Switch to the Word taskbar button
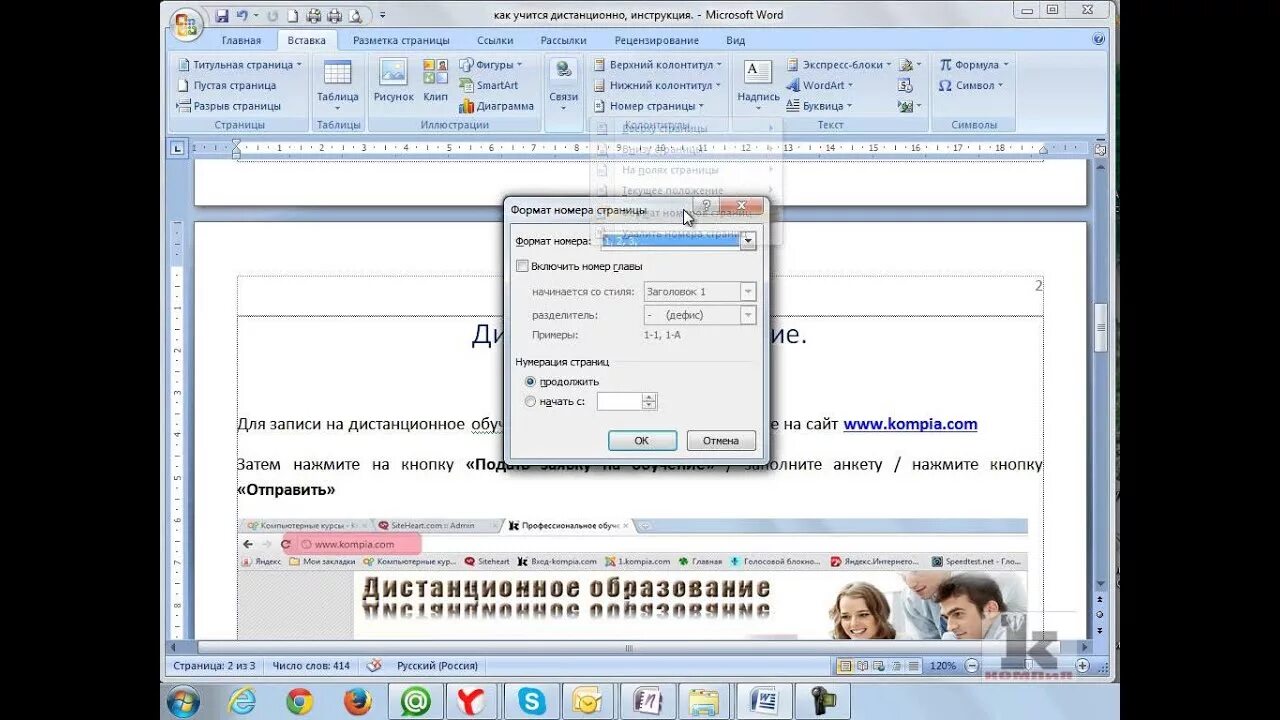Screen dimensions: 1280x720 tap(765, 701)
